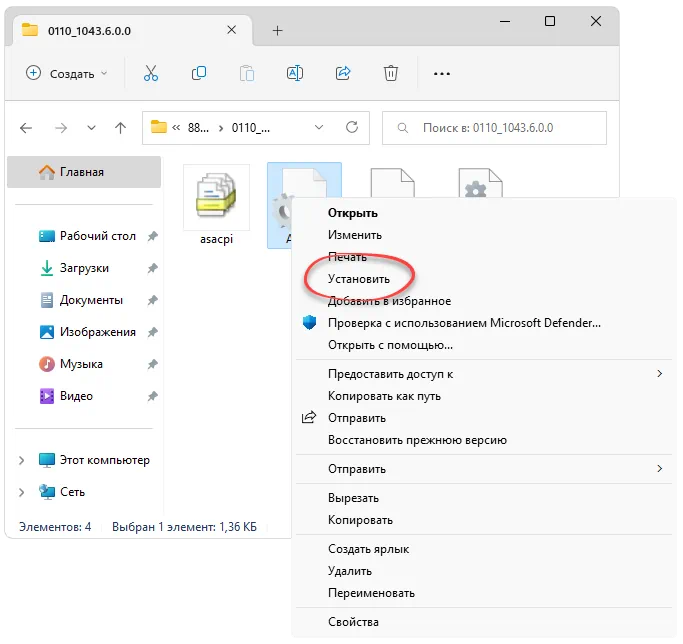Expand the lower Отправить submenu arrow
Viewport: 683px width, 644px height.
click(659, 468)
